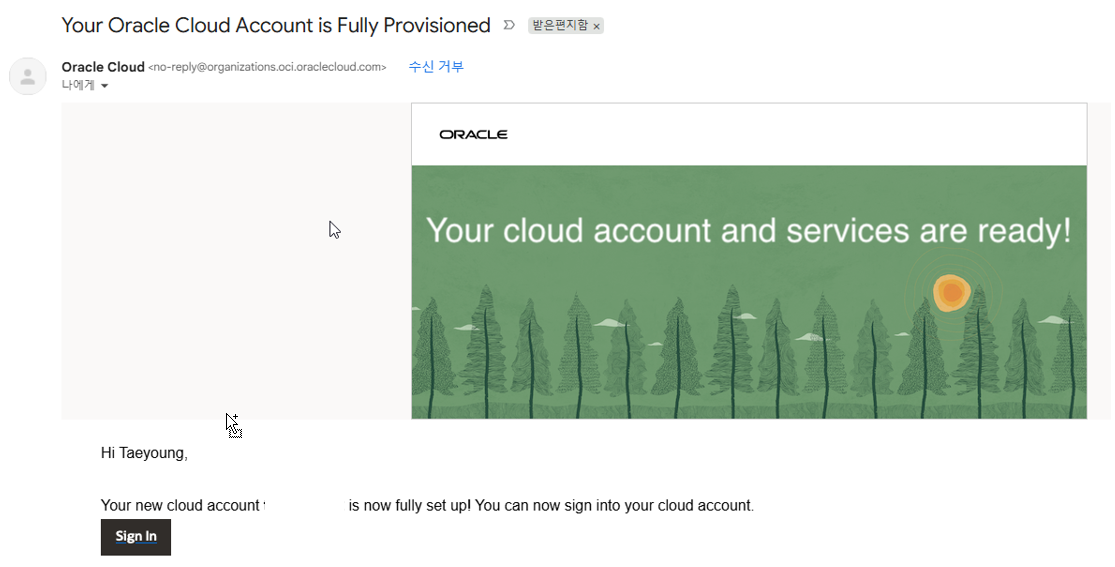Screen dimensions: 1115x567
Task: Click the Sign In button
Action: (136, 537)
